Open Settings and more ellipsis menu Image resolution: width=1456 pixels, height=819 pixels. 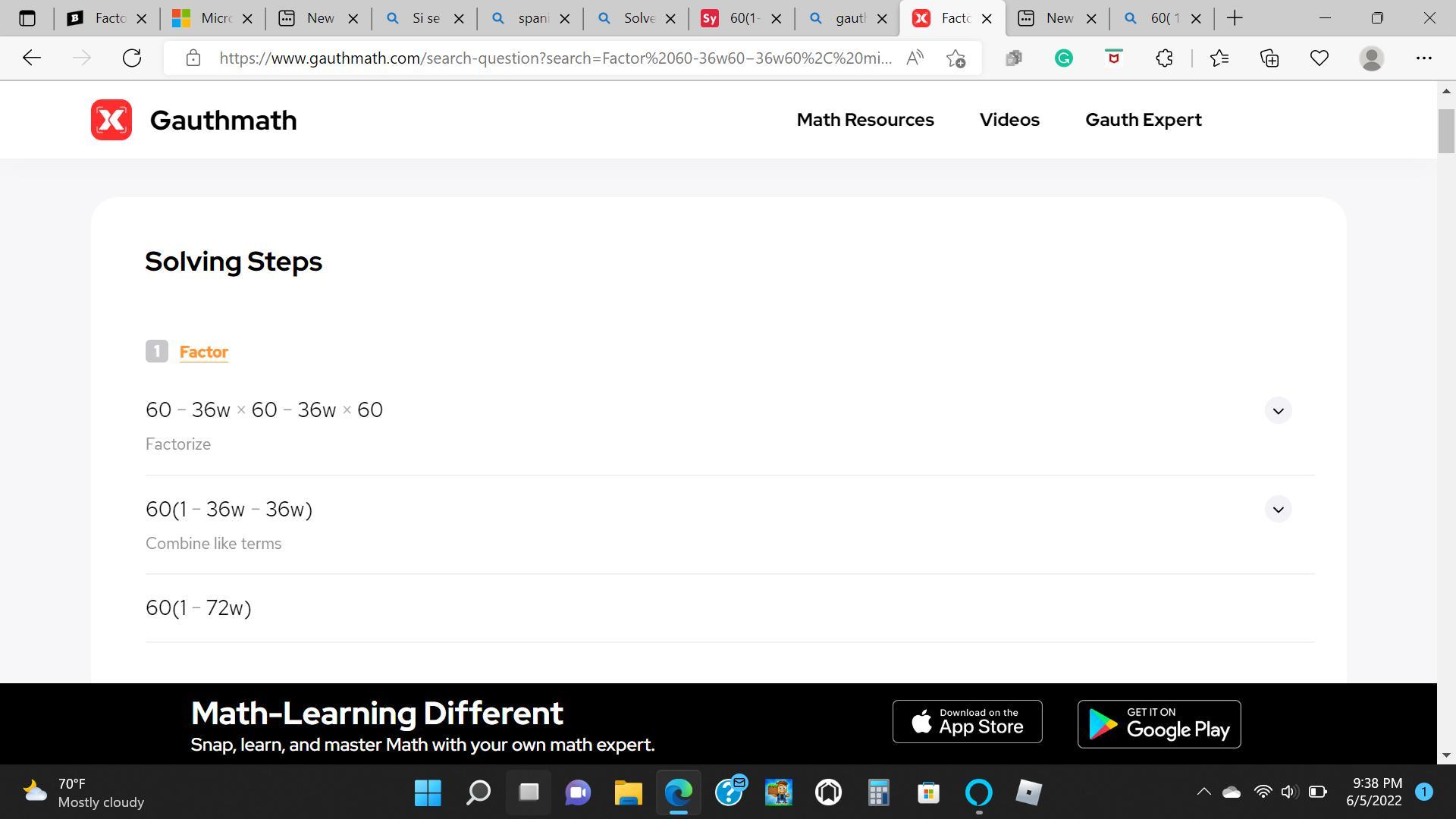[x=1423, y=58]
